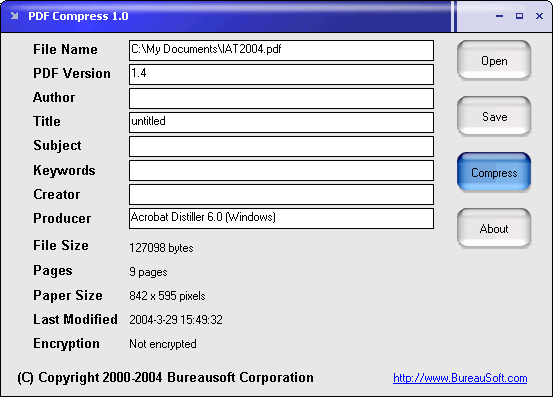Image resolution: width=553 pixels, height=397 pixels.
Task: Click the '127098 bytes' file size value
Action: [x=161, y=248]
